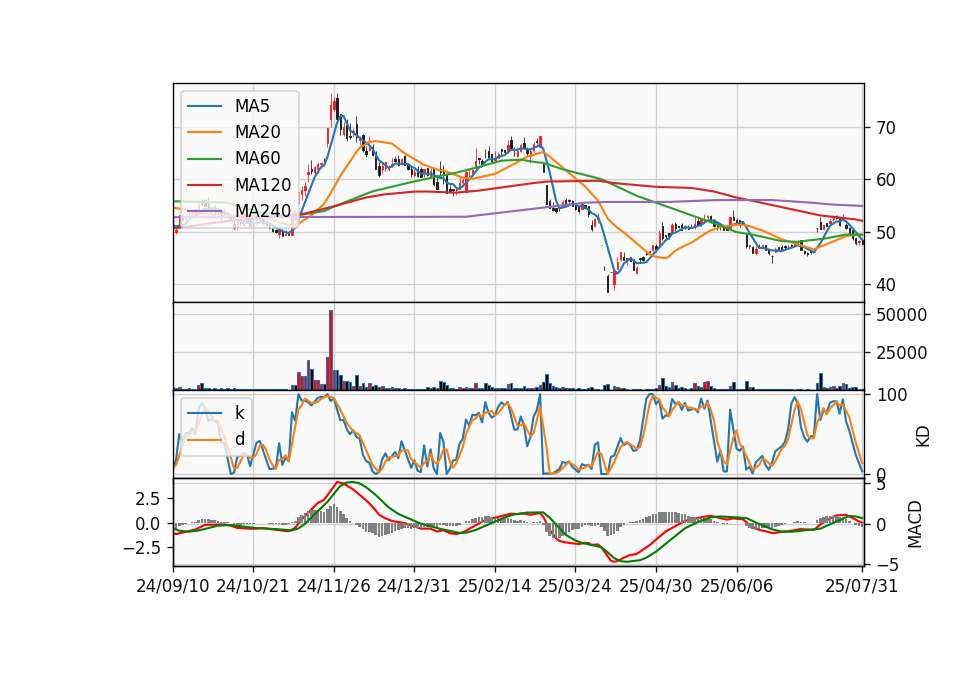Viewport: 960px width, 690px height.
Task: Click the MACD left axis value 2.5
Action: [148, 499]
